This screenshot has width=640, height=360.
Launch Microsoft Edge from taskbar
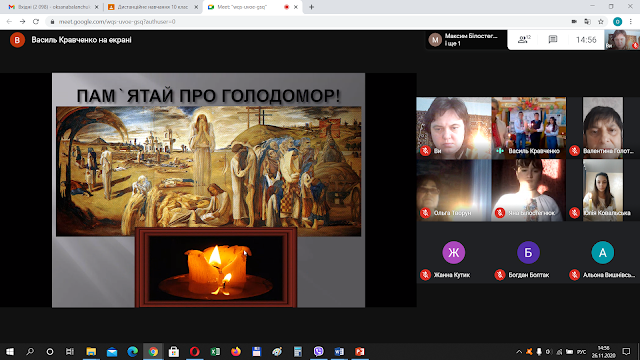[x=132, y=351]
